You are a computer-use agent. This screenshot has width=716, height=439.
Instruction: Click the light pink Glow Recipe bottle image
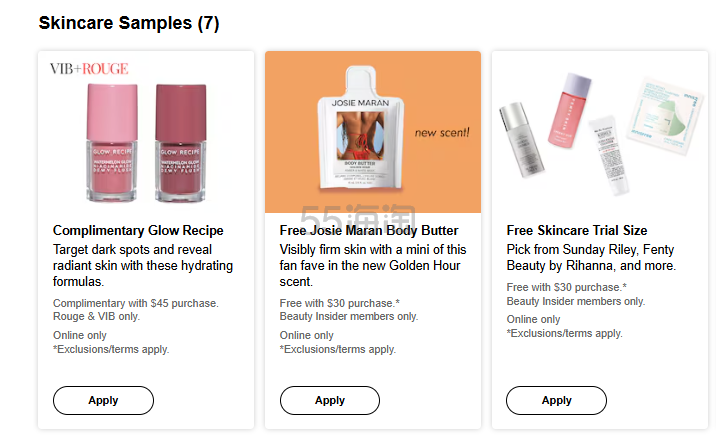(112, 142)
